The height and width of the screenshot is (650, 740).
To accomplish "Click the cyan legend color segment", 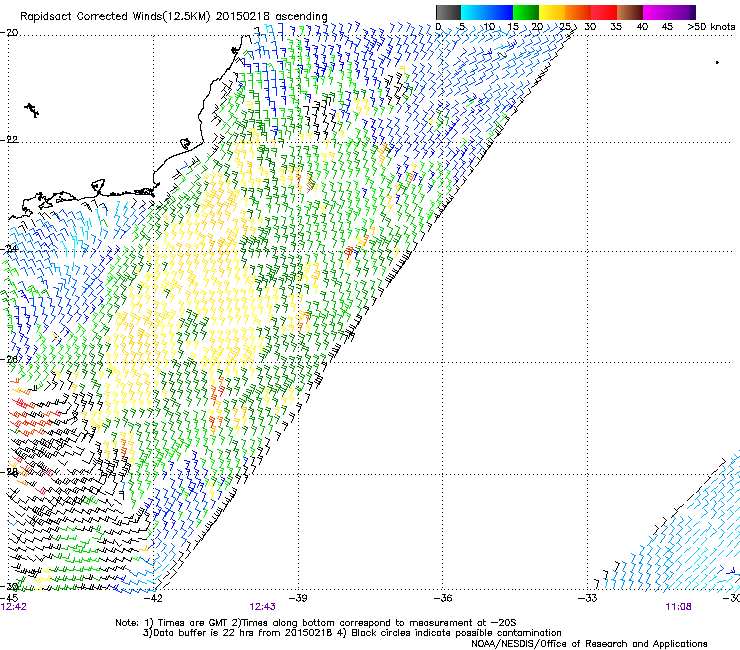I will pyautogui.click(x=474, y=12).
